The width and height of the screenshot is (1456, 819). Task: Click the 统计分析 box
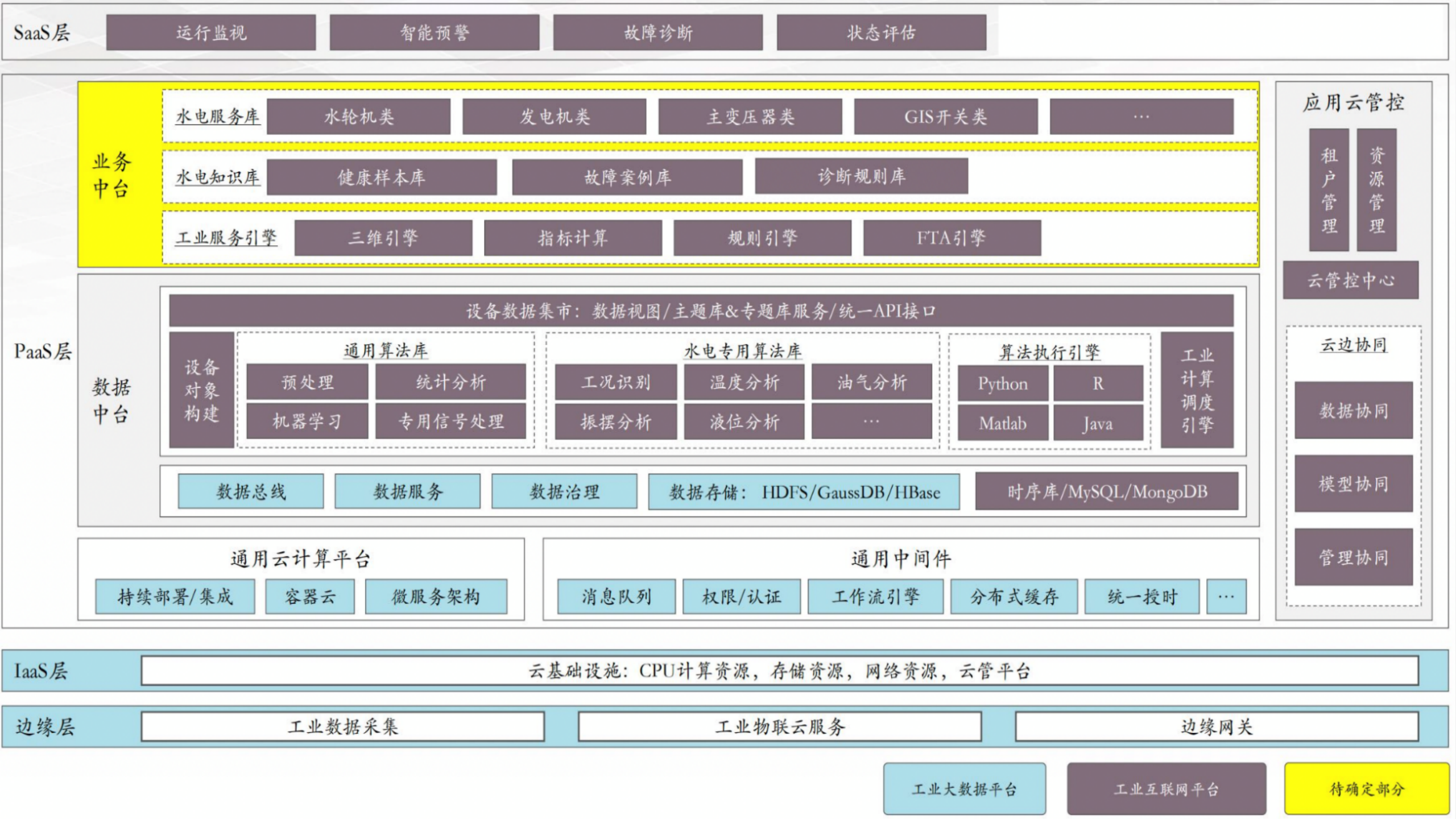pyautogui.click(x=450, y=382)
